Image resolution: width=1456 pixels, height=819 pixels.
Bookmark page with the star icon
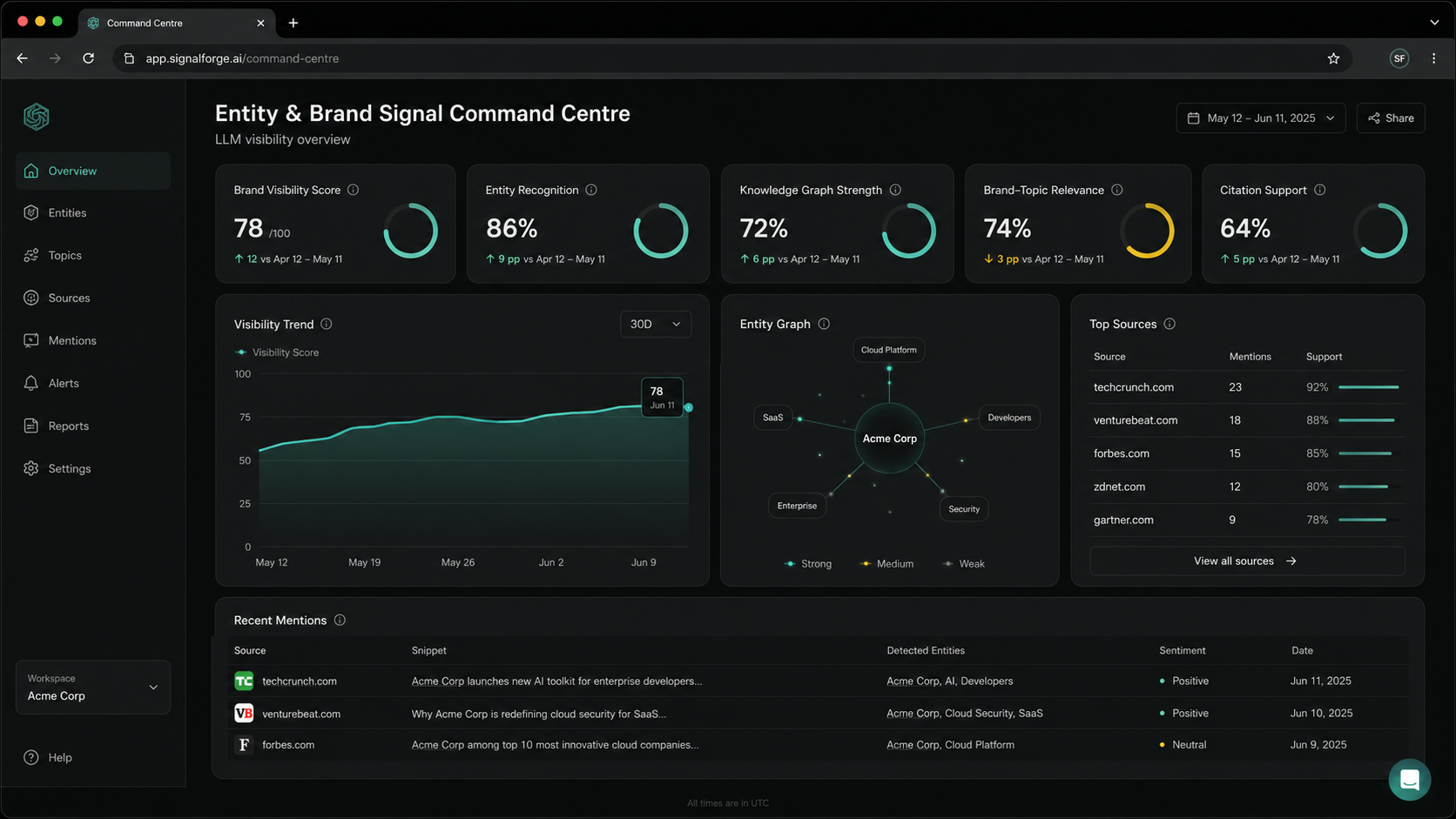(x=1333, y=58)
